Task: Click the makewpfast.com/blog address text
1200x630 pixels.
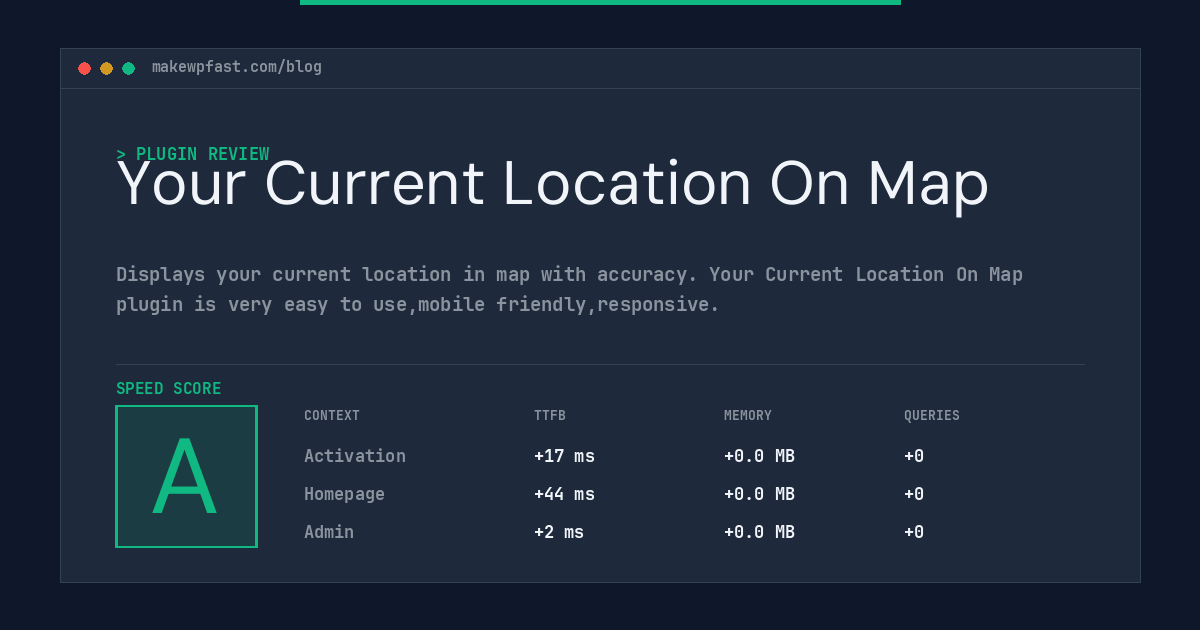Action: [x=237, y=67]
